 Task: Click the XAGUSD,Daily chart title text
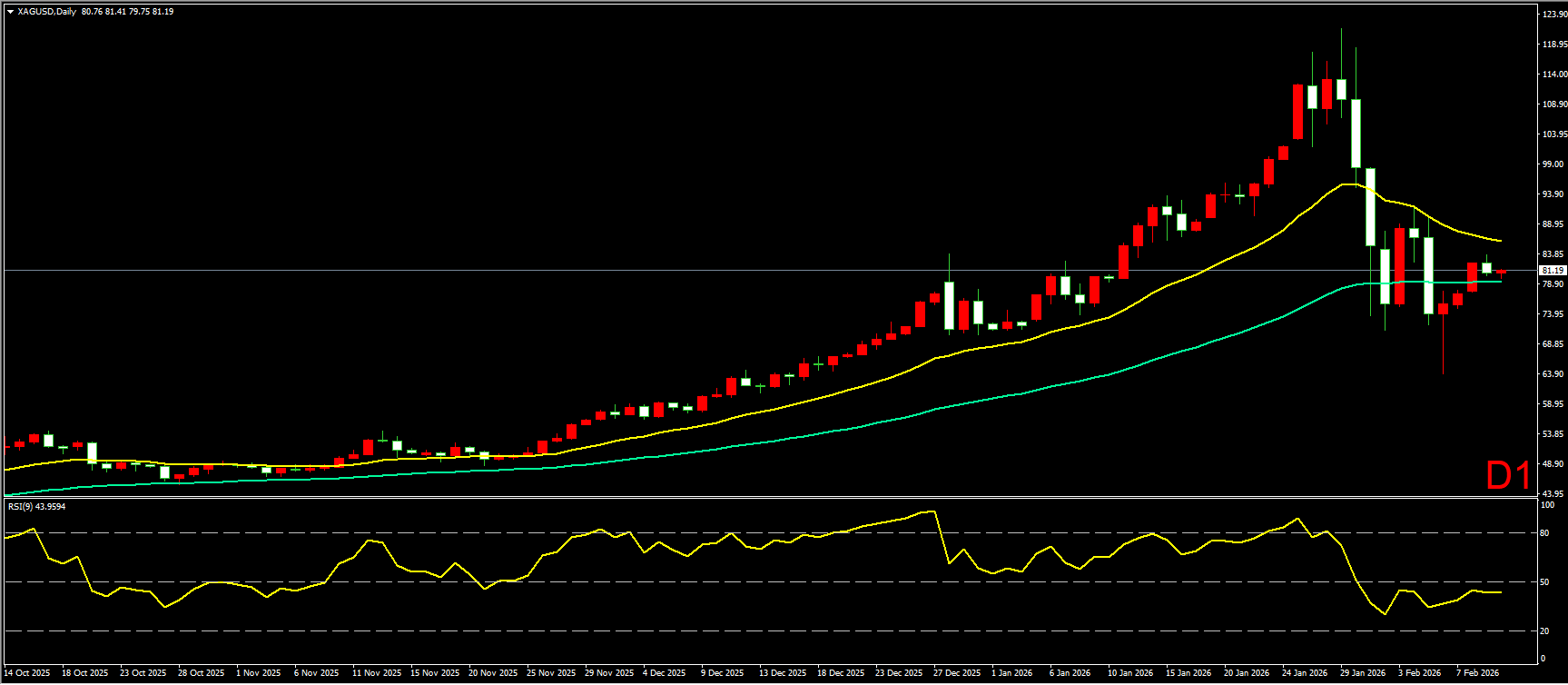point(46,12)
